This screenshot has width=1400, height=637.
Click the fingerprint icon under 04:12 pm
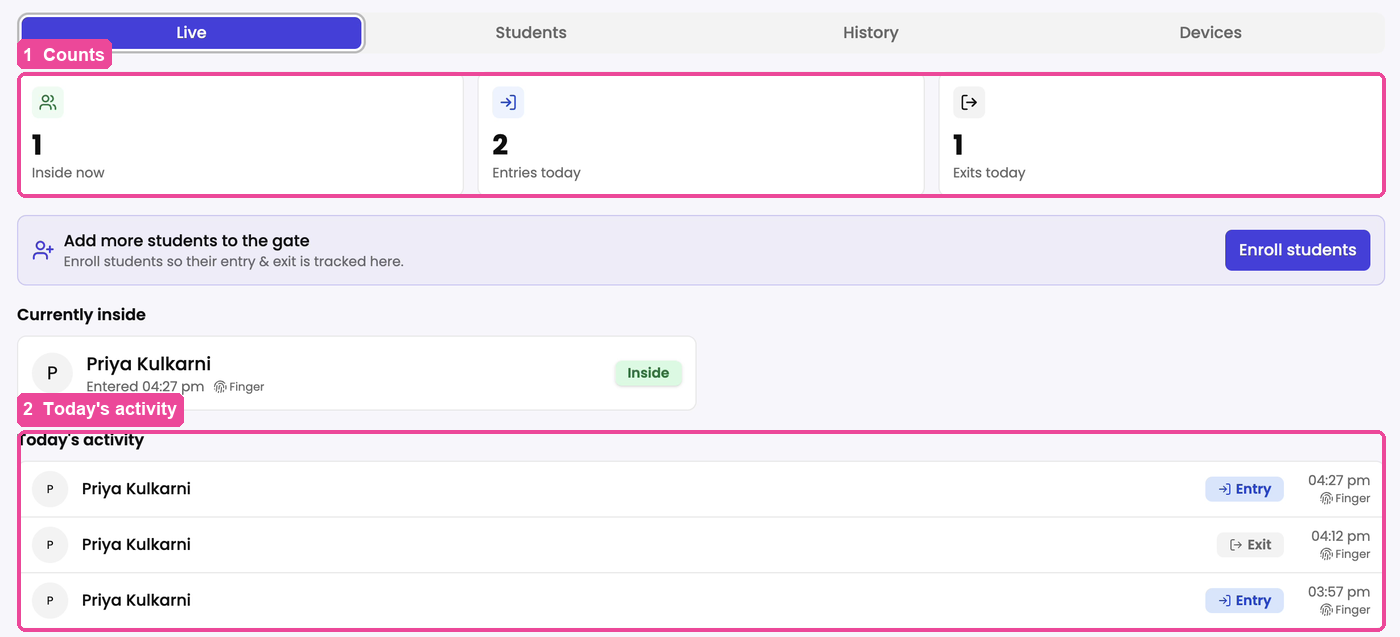[x=1326, y=554]
